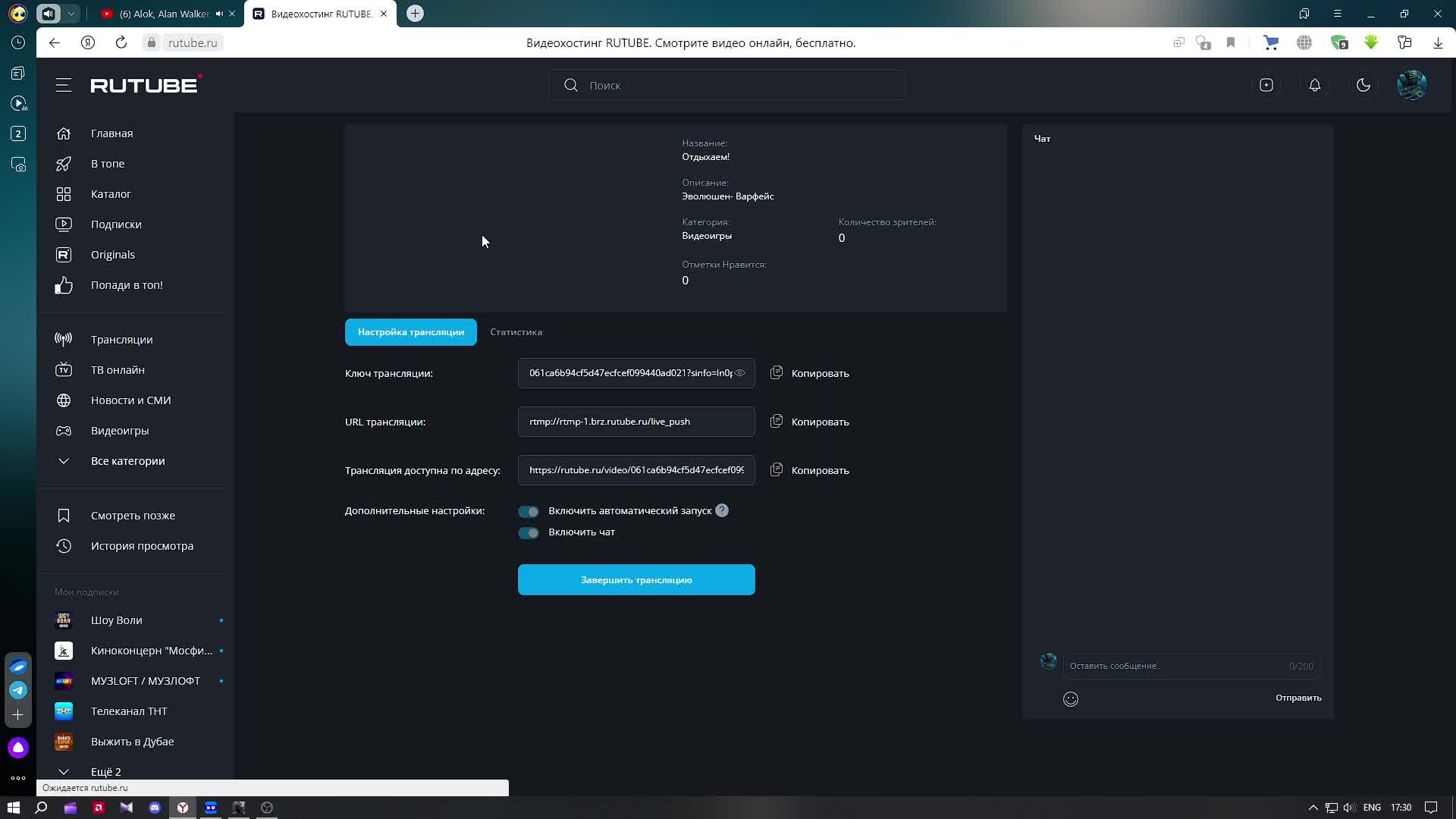Expand Все категории in the sidebar

pyautogui.click(x=127, y=461)
